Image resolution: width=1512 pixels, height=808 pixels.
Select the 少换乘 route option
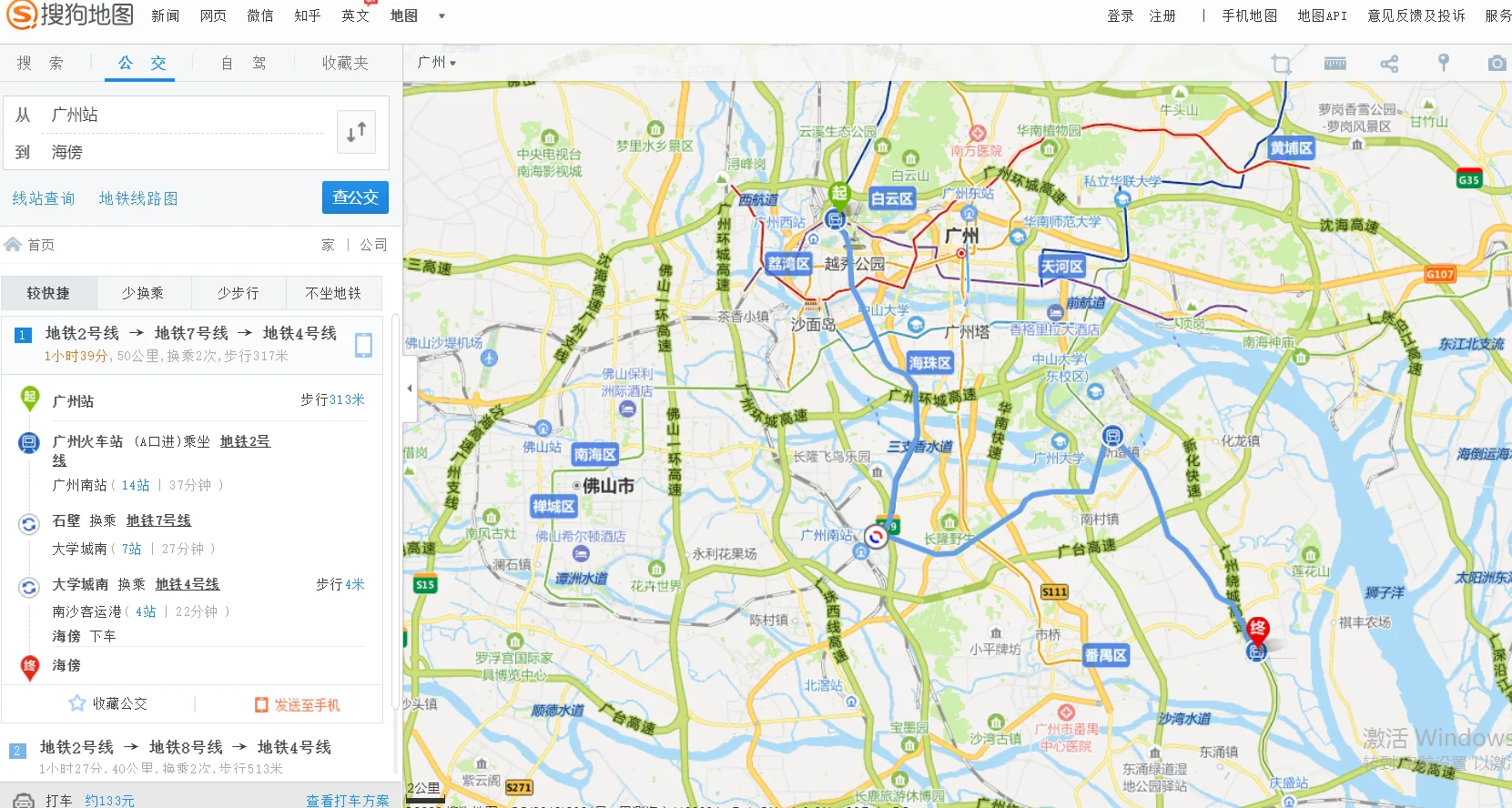[x=143, y=293]
